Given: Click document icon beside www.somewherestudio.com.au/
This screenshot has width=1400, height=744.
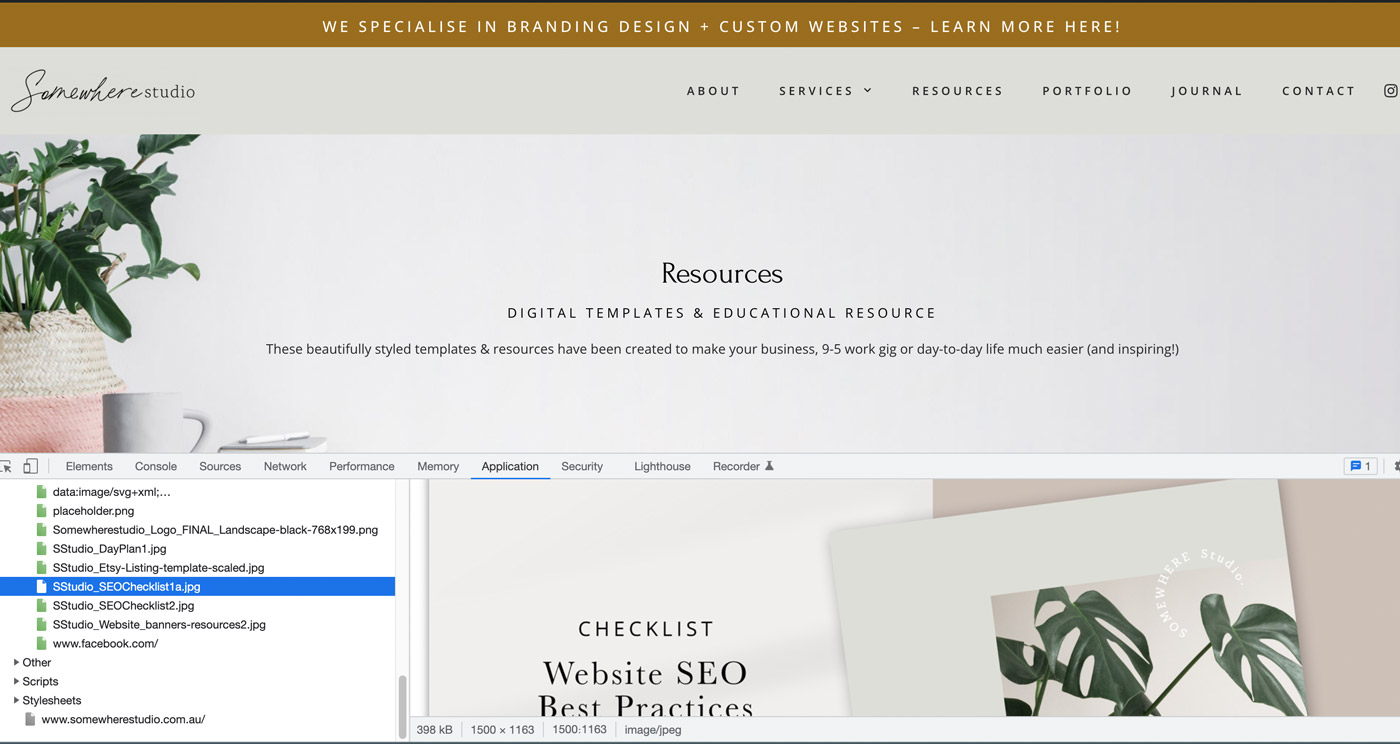Looking at the screenshot, I should [x=30, y=720].
